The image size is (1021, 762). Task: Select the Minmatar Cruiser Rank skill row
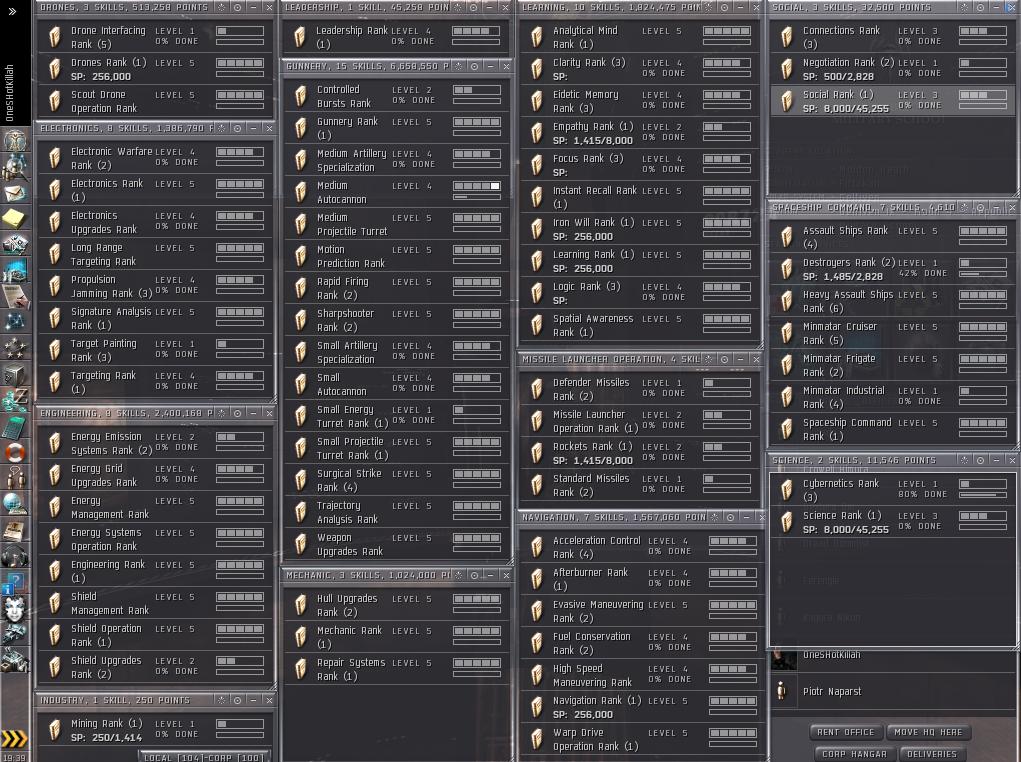coord(892,333)
